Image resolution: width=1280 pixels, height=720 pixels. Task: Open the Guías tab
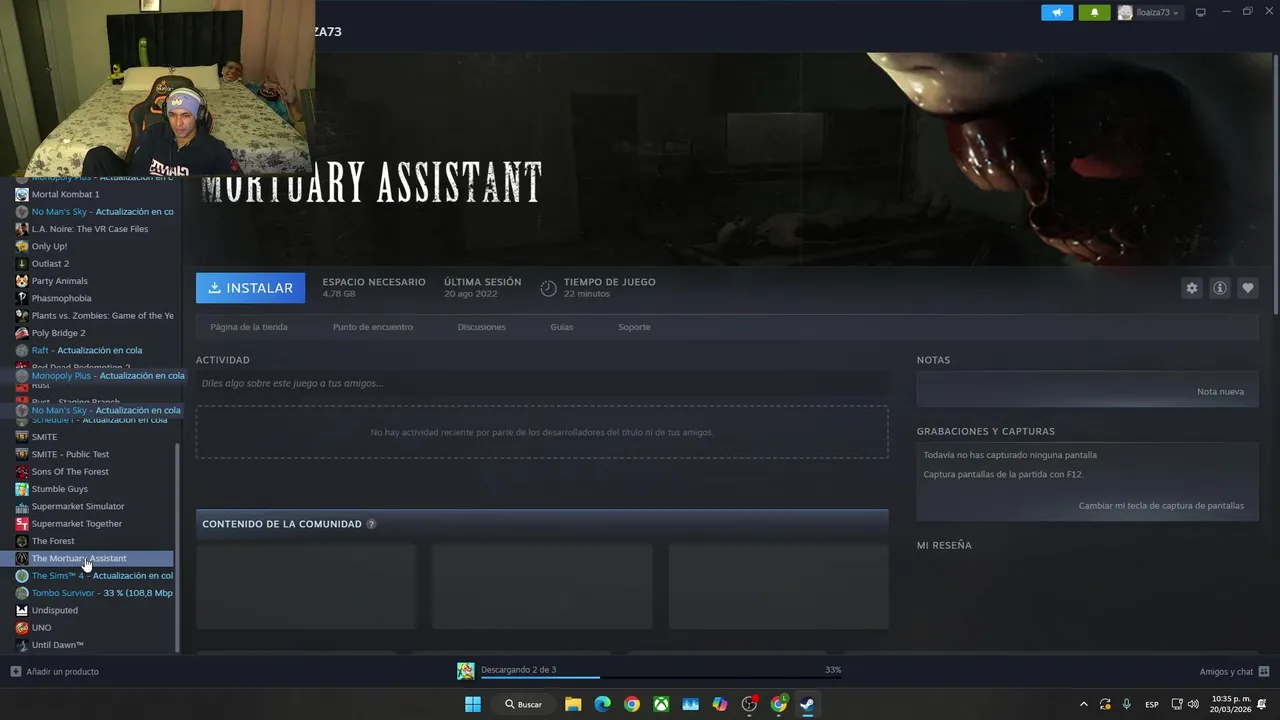[562, 327]
